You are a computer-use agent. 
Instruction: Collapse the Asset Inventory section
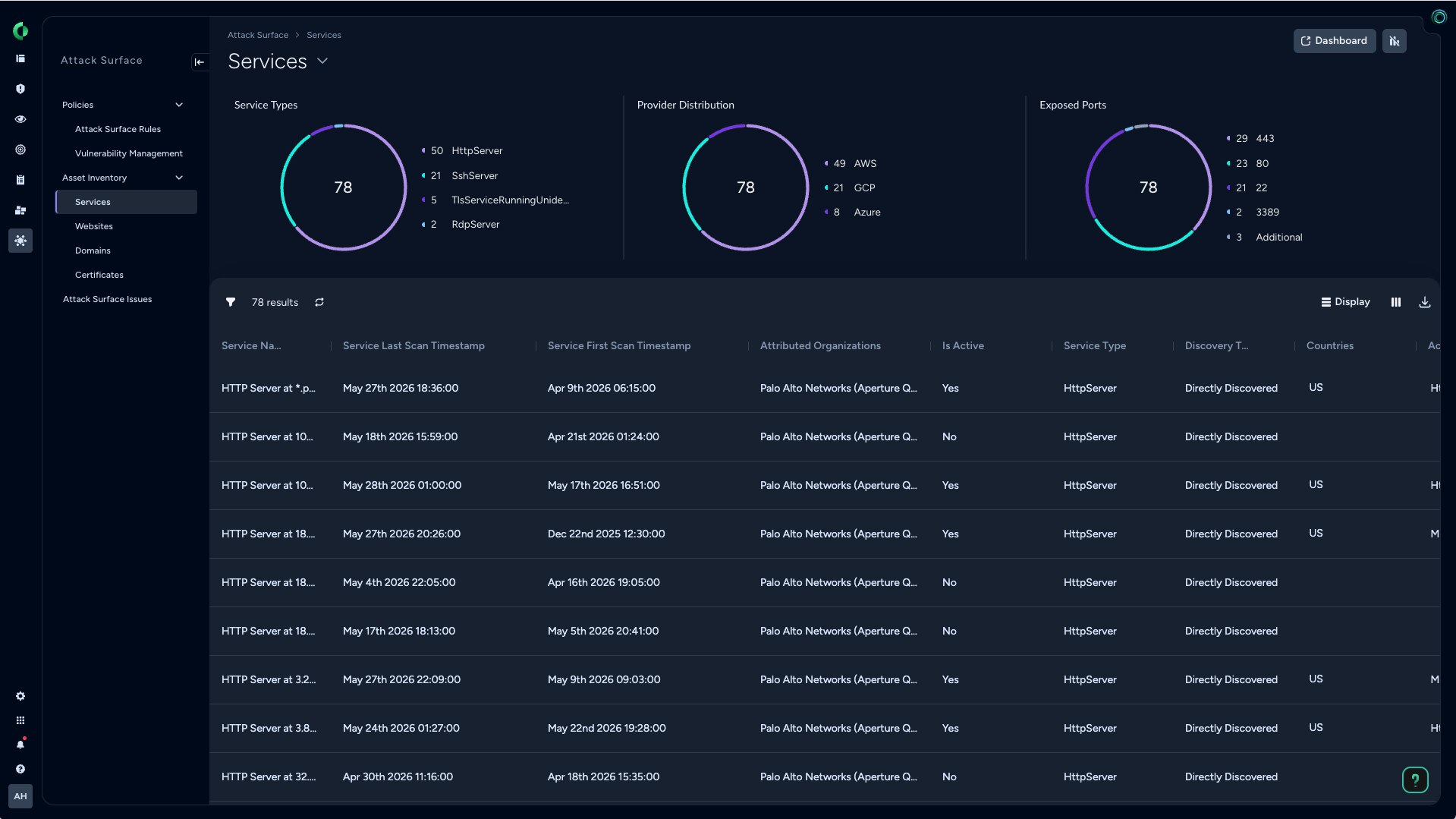[179, 178]
